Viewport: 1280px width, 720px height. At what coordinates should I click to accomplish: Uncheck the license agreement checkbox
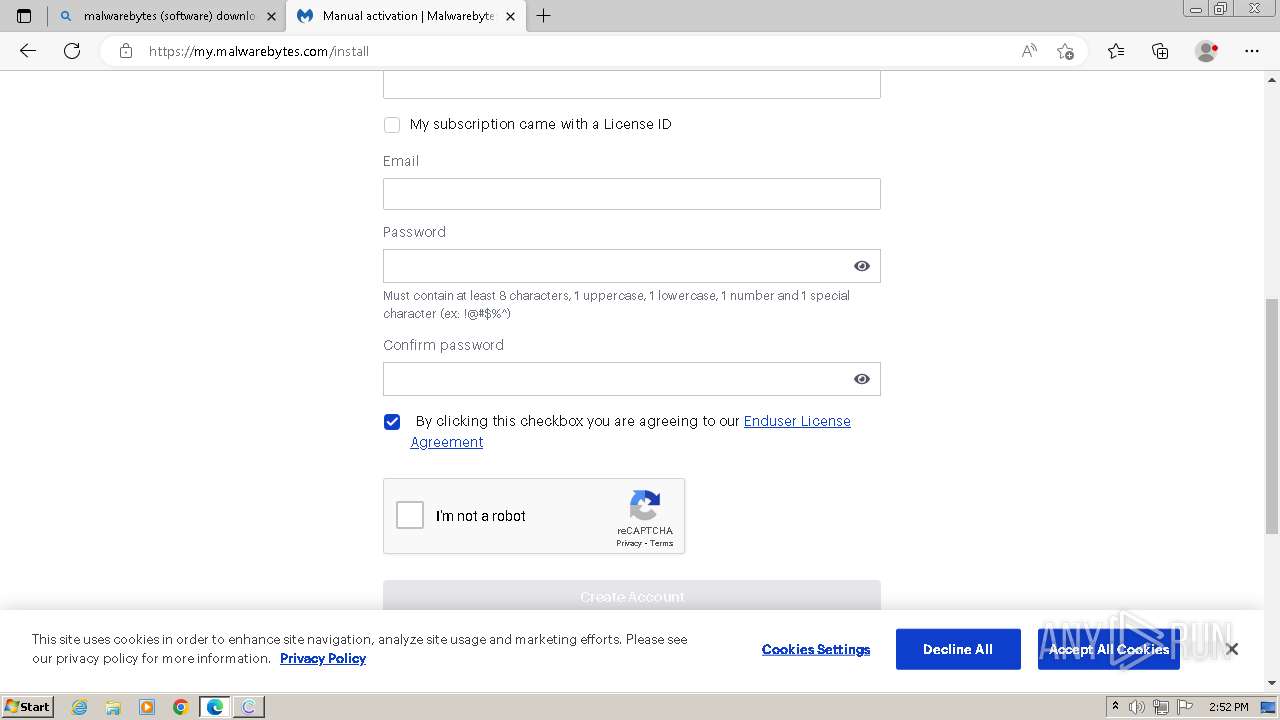392,422
